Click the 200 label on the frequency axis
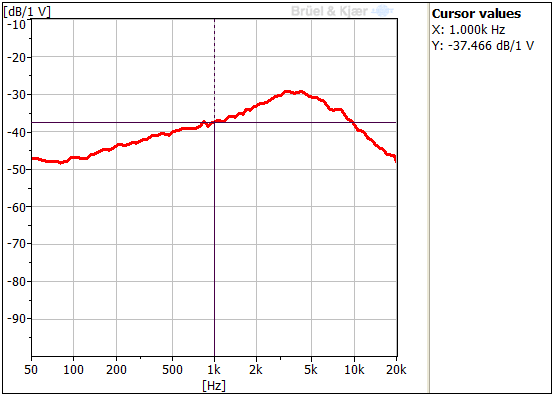This screenshot has height=397, width=557. pyautogui.click(x=116, y=370)
